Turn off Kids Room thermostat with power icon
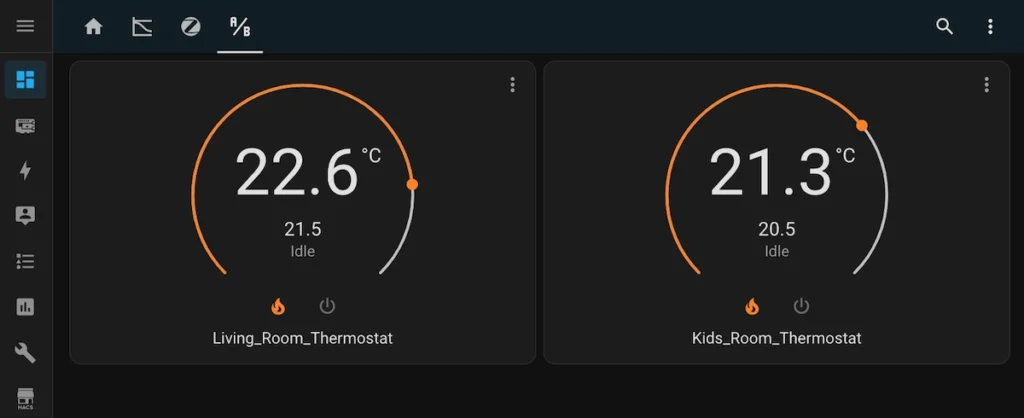The width and height of the screenshot is (1024, 418). [801, 306]
